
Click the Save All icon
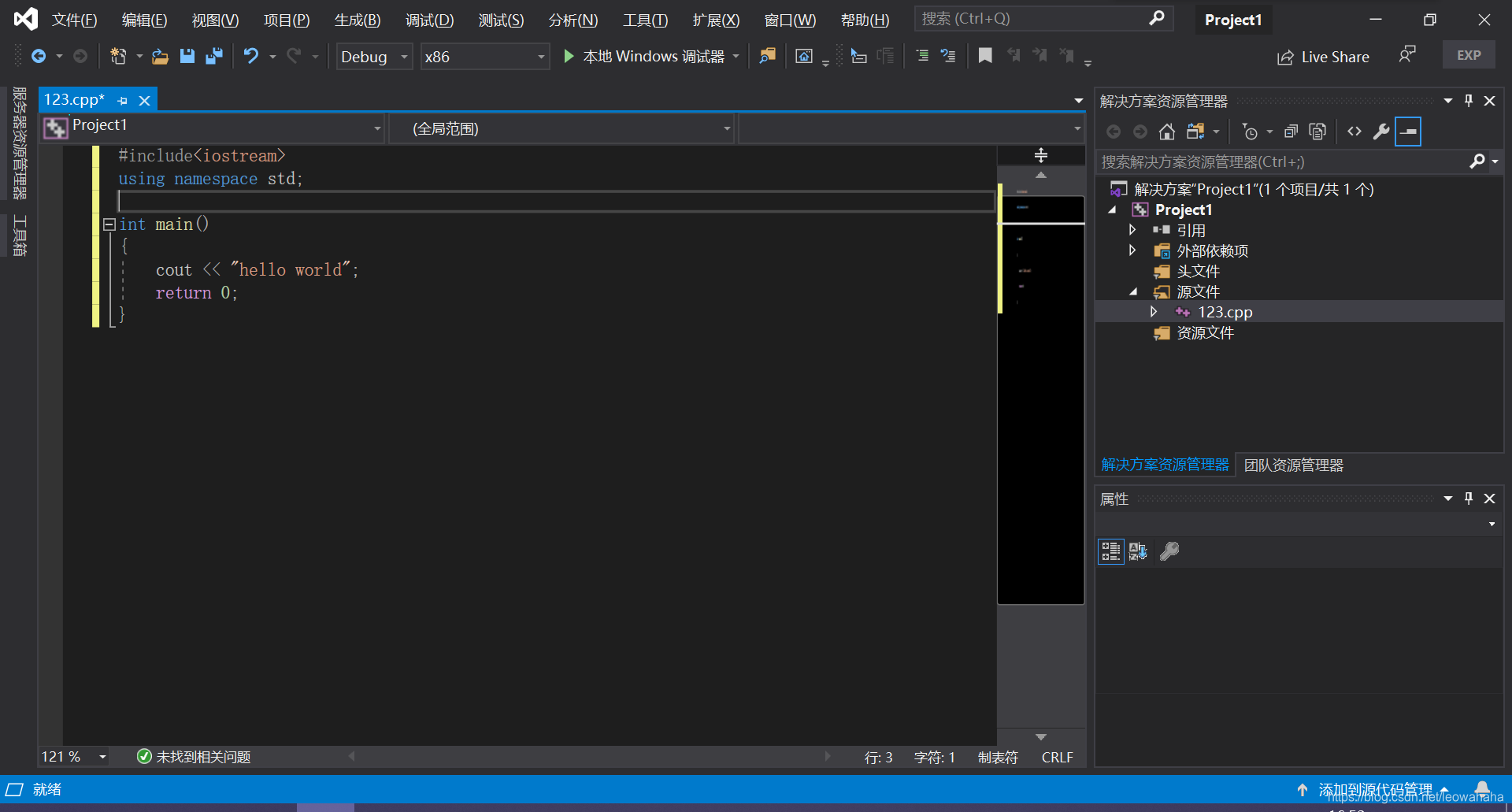pos(214,56)
